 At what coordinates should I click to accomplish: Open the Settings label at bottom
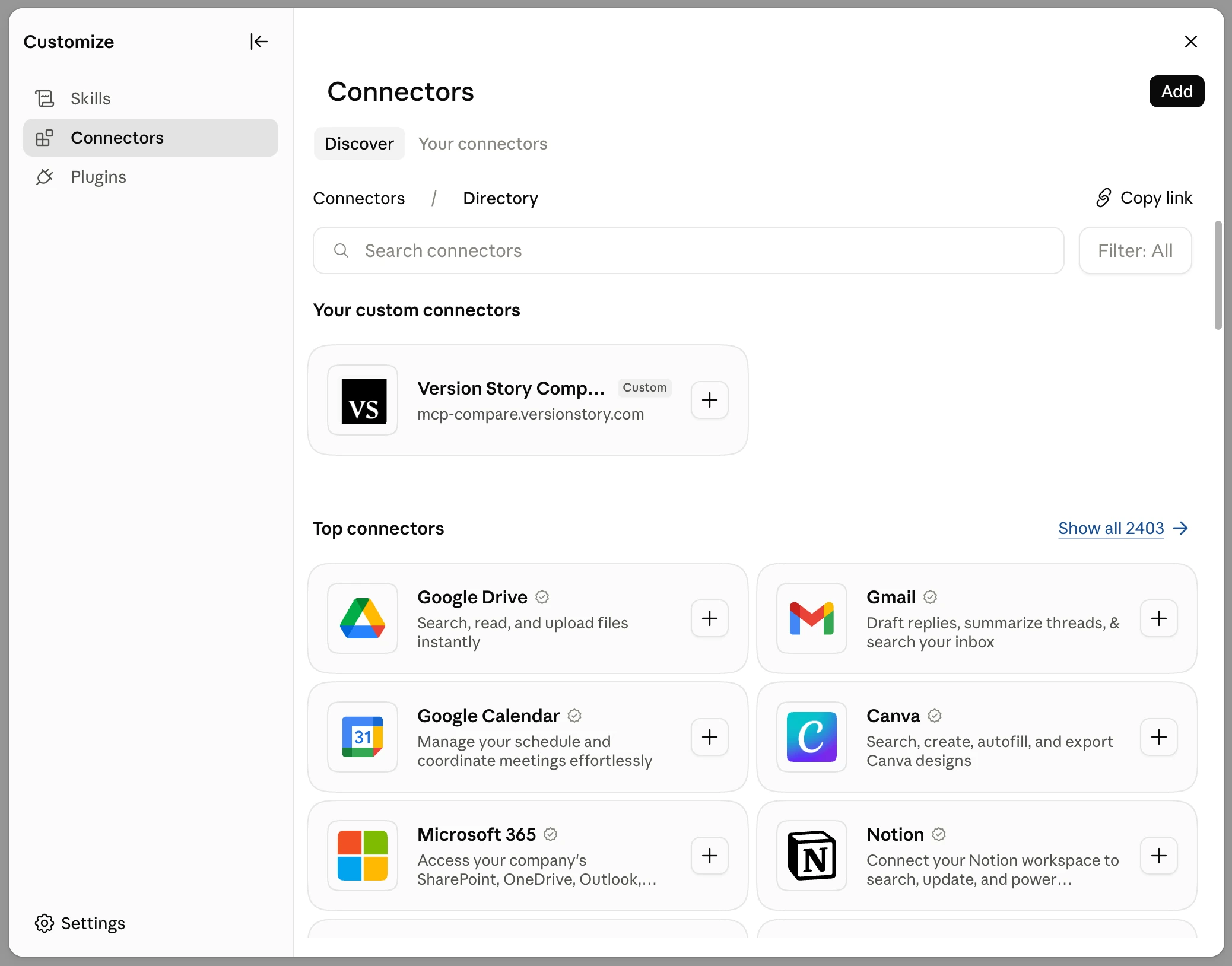click(93, 923)
